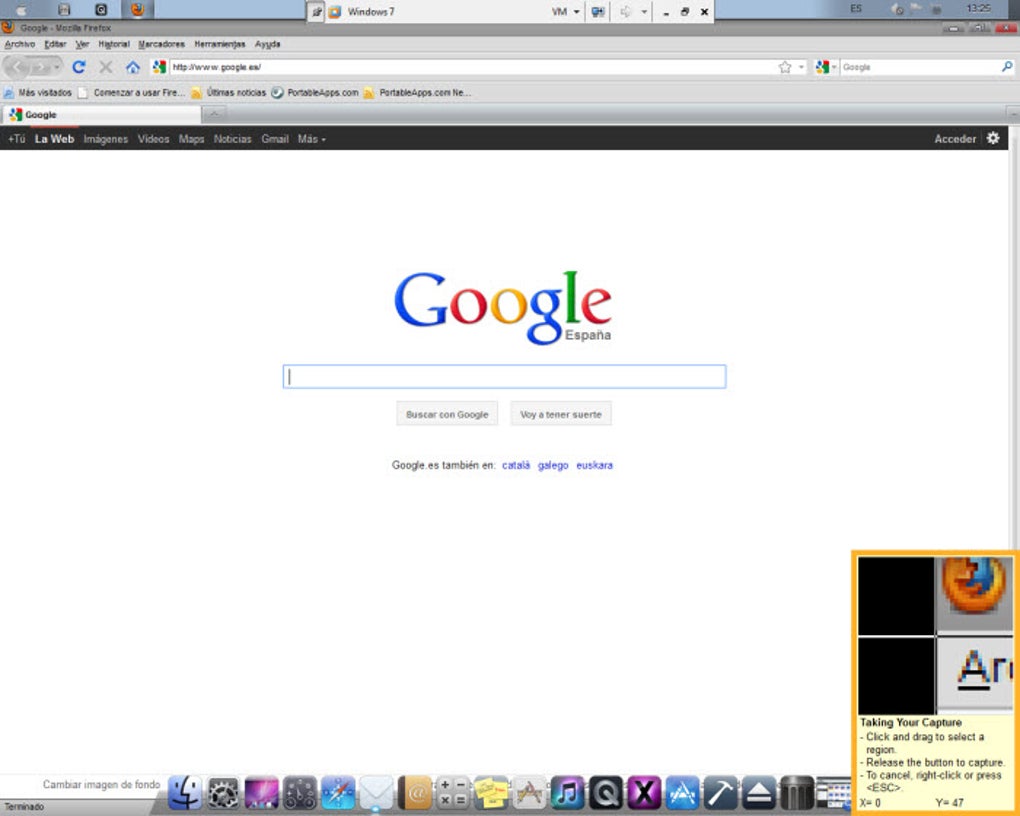Image resolution: width=1020 pixels, height=816 pixels.
Task: Click the stop loading X icon
Action: click(x=106, y=66)
